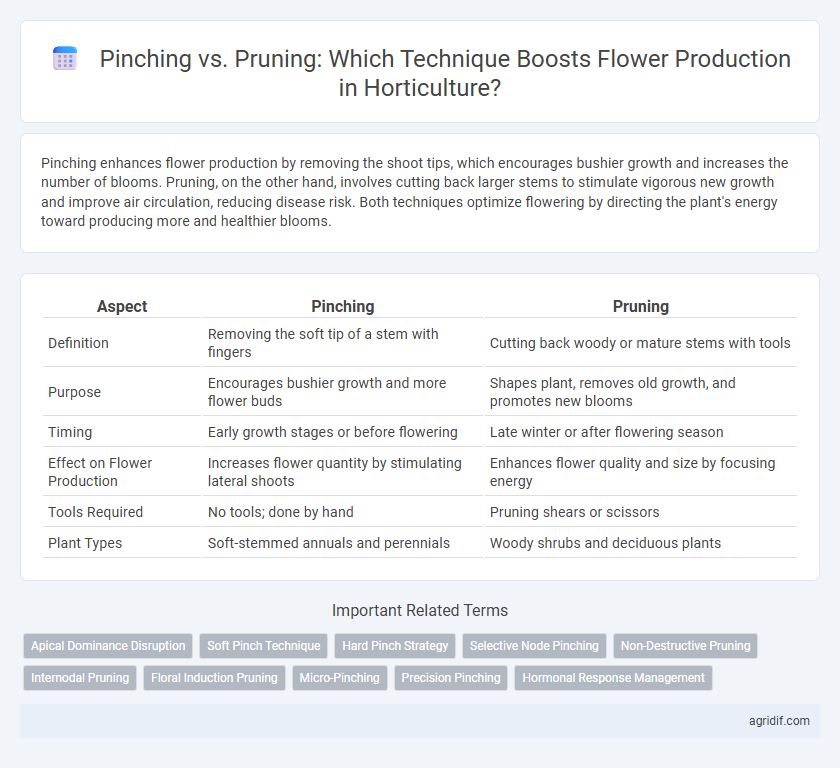Screen dimensions: 840x768
Task: Open the Apical Dominance Disruption tag
Action: [108, 646]
